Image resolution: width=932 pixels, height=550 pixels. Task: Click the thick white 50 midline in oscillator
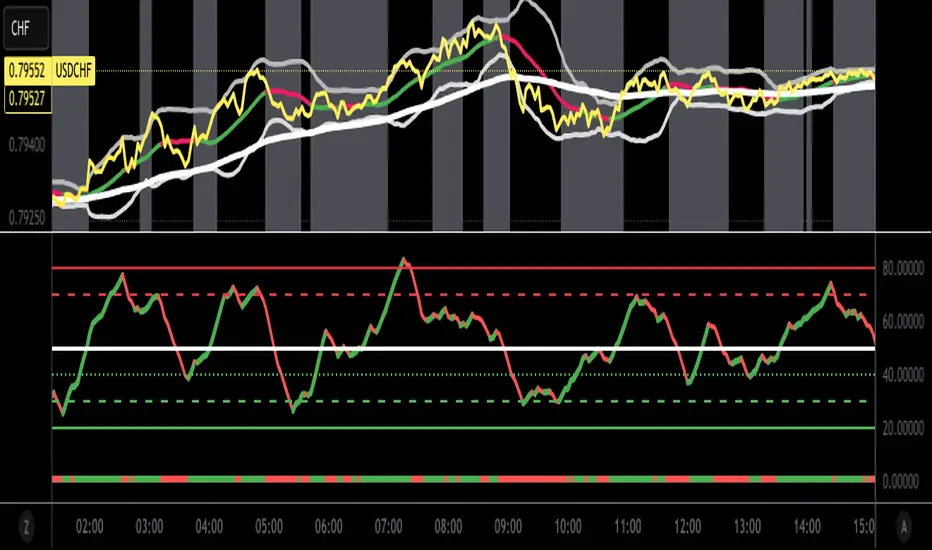point(464,348)
